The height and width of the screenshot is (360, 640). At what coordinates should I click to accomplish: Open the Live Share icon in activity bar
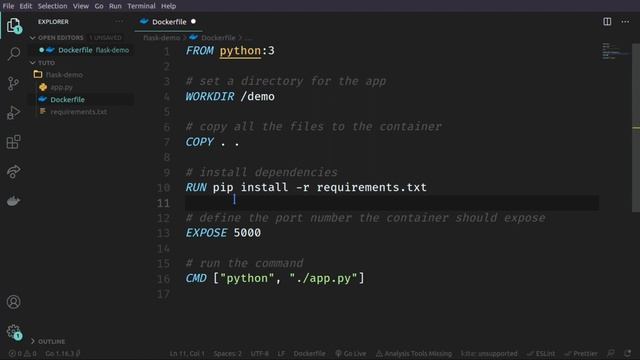point(13,171)
